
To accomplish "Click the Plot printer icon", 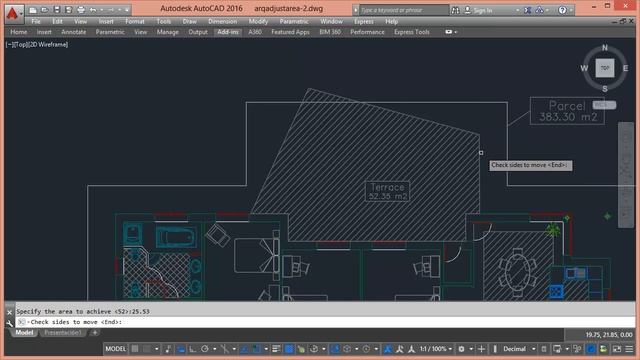I will click(x=81, y=10).
